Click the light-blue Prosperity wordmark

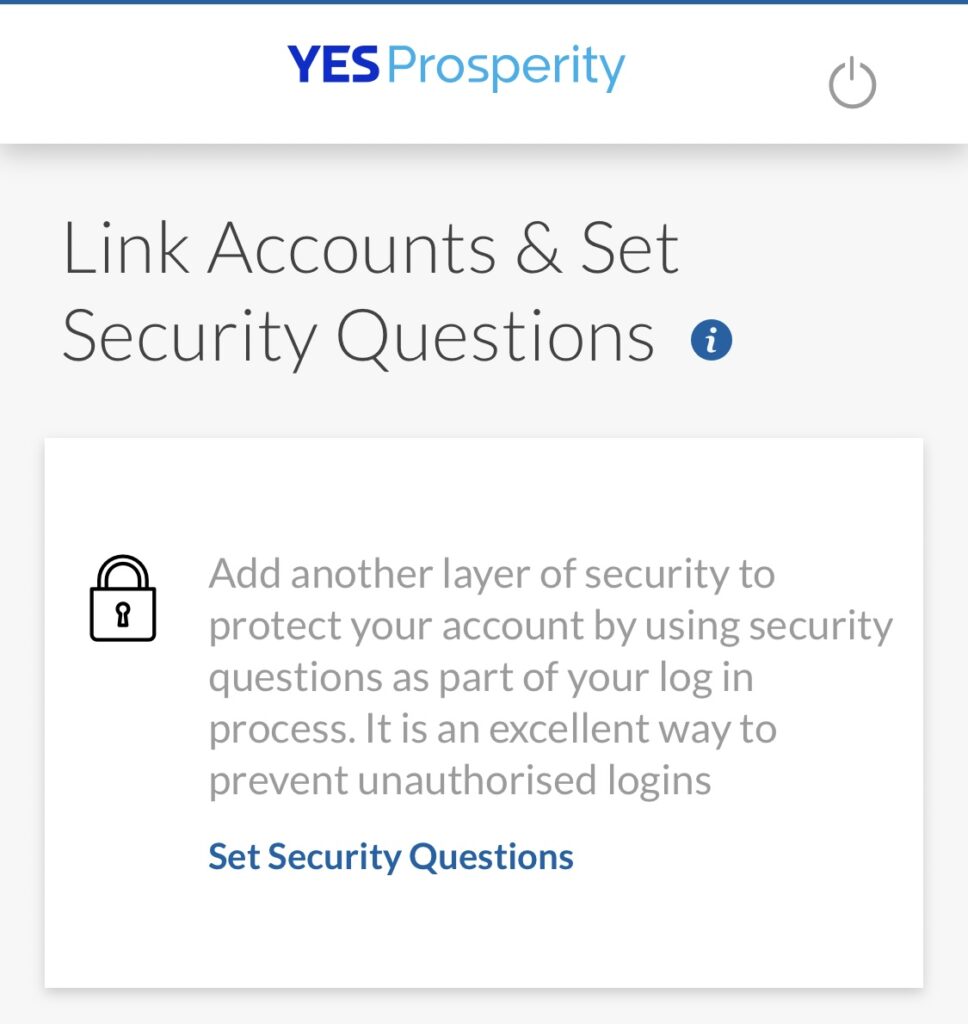click(506, 68)
